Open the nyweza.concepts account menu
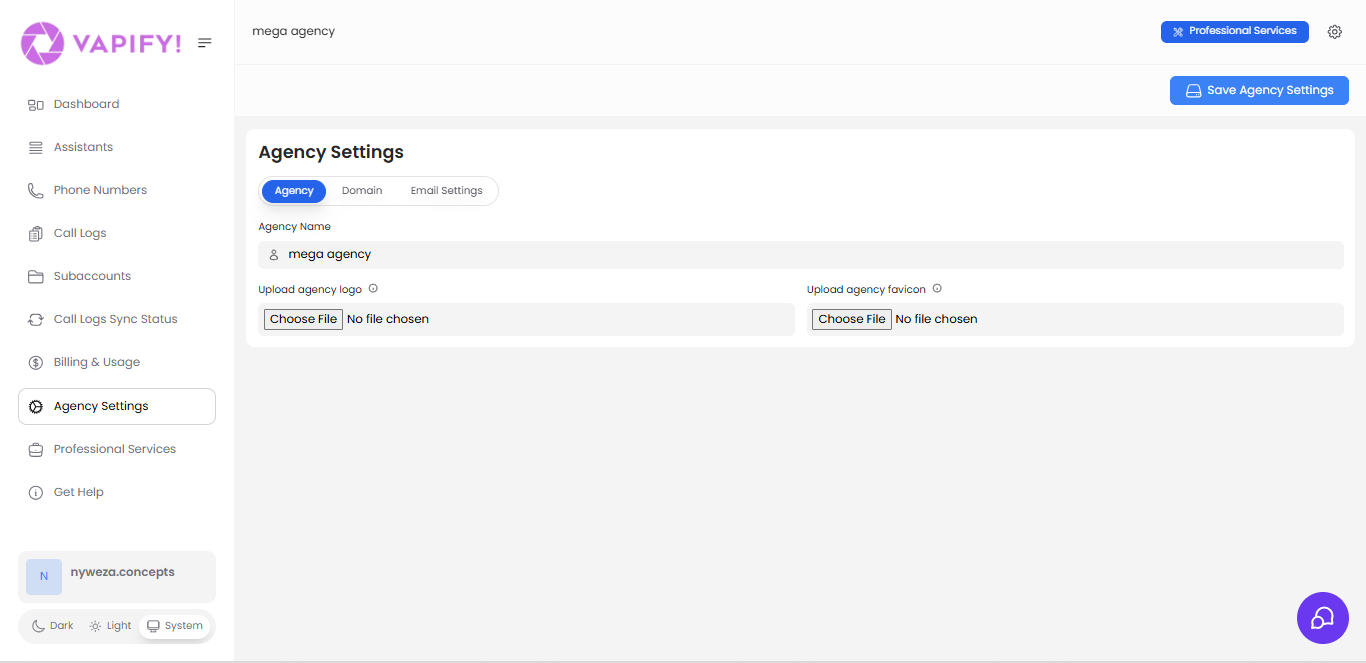The height and width of the screenshot is (663, 1366). point(116,577)
